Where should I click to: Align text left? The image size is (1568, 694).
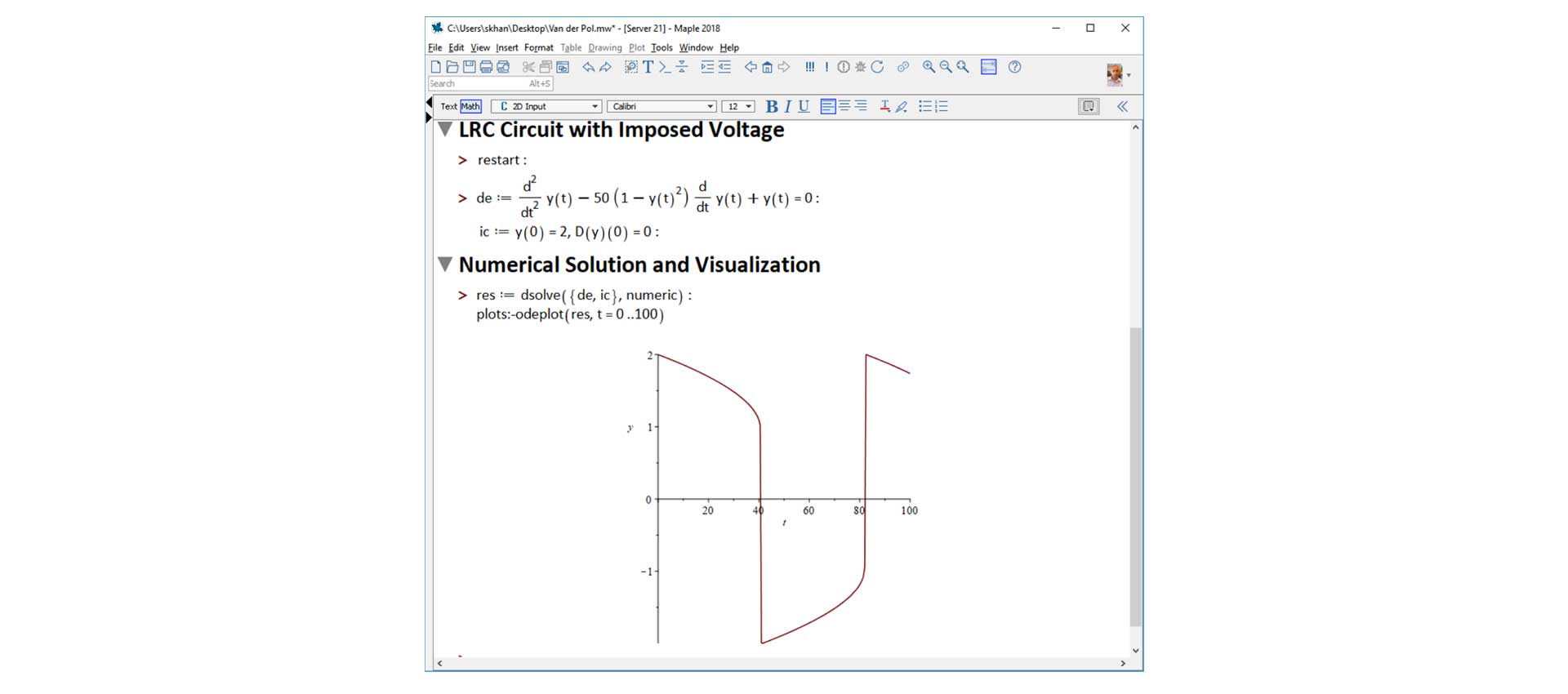point(828,106)
